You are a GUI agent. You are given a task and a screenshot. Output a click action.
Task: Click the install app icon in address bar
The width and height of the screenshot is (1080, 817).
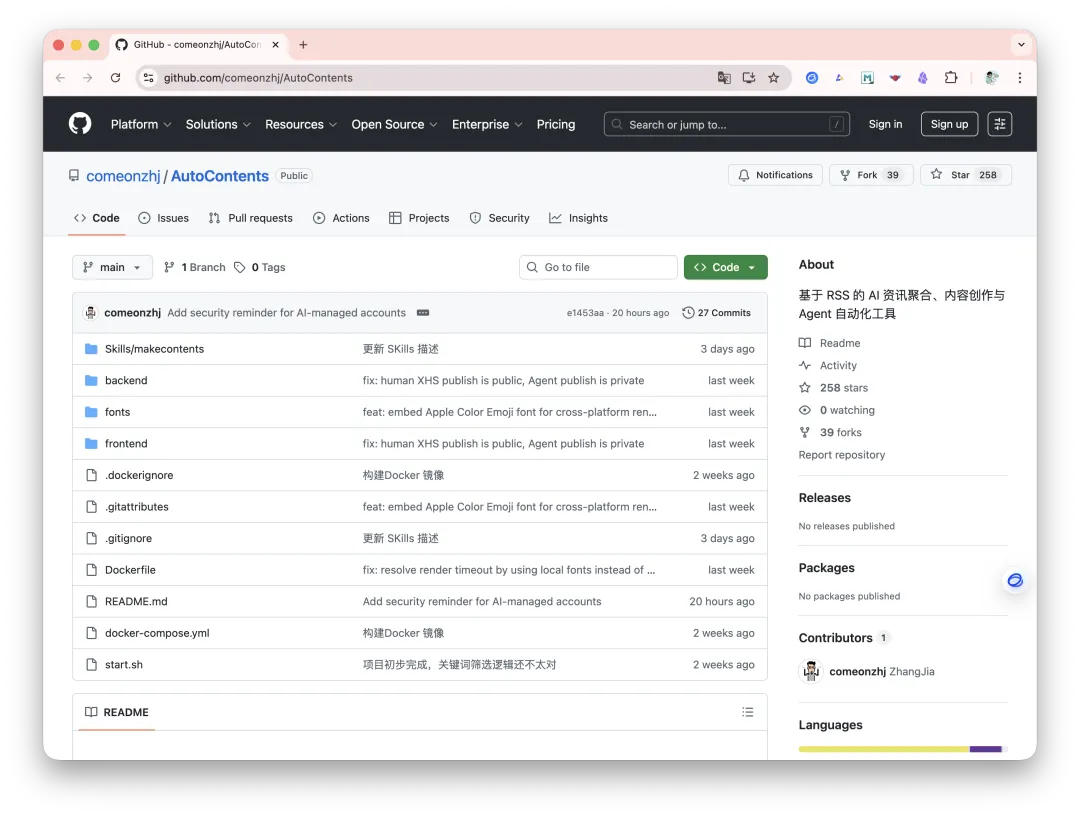[749, 78]
